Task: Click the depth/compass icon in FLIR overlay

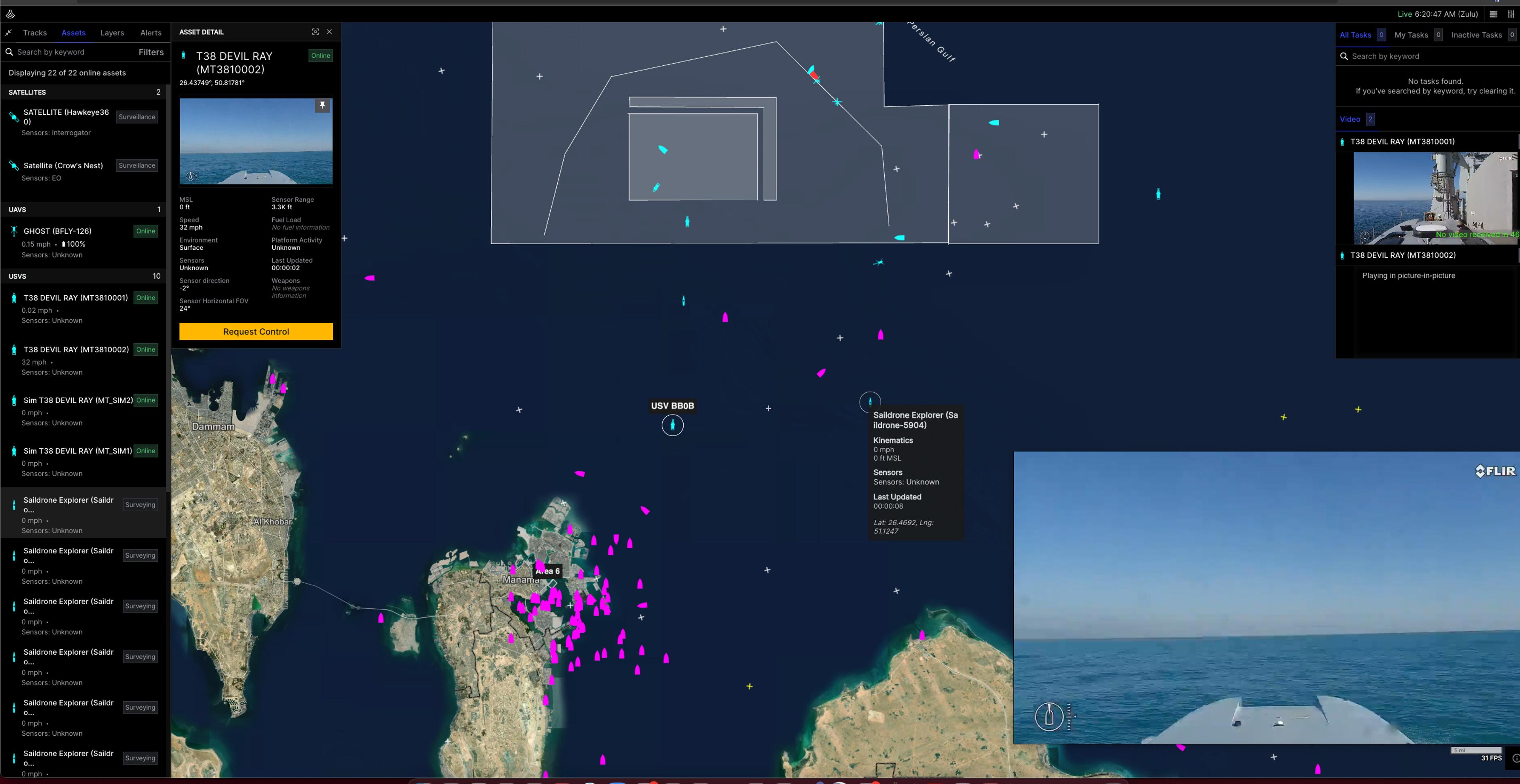Action: (x=1050, y=715)
